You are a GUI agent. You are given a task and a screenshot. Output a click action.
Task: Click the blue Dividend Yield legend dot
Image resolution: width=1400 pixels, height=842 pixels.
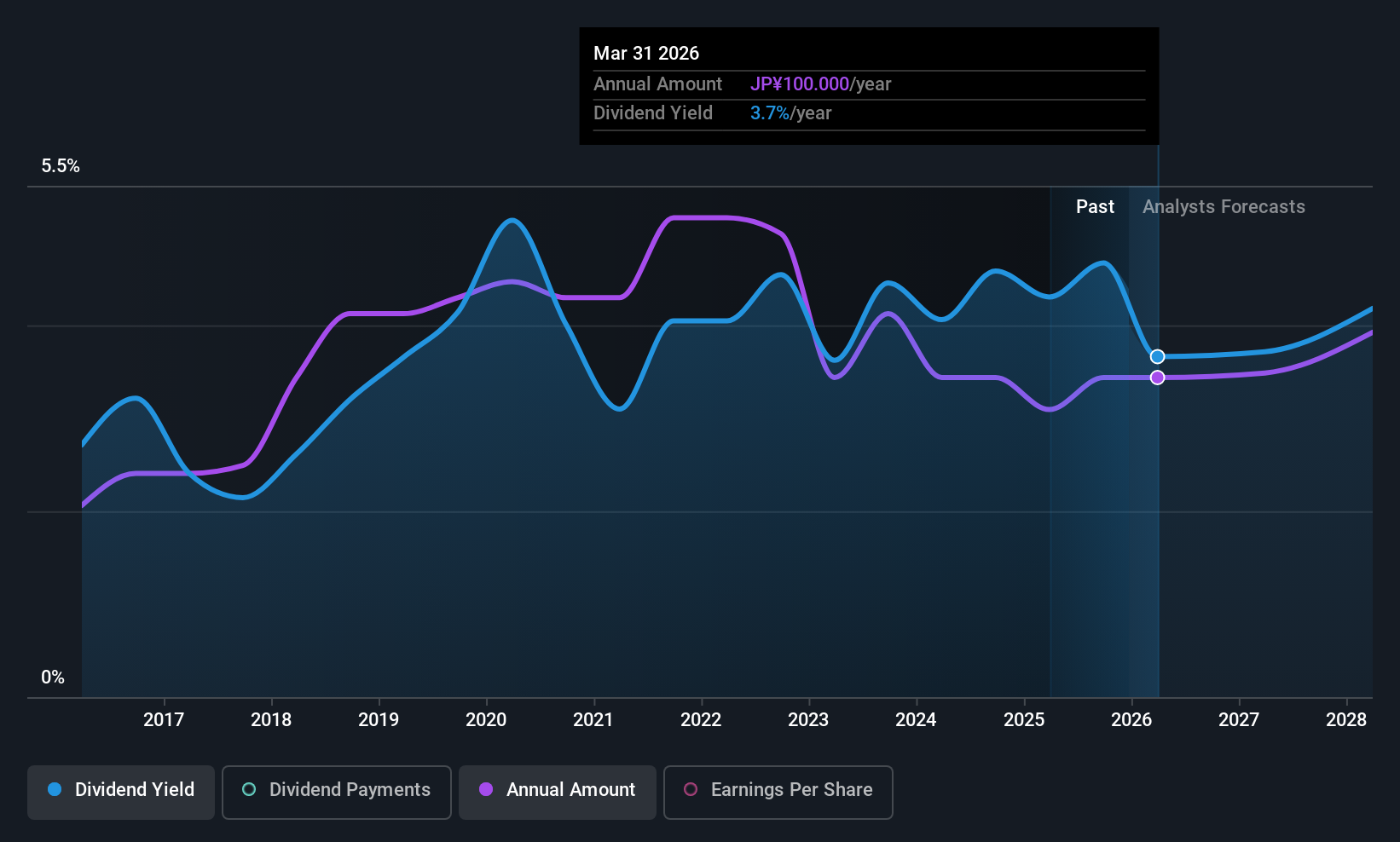tap(55, 789)
